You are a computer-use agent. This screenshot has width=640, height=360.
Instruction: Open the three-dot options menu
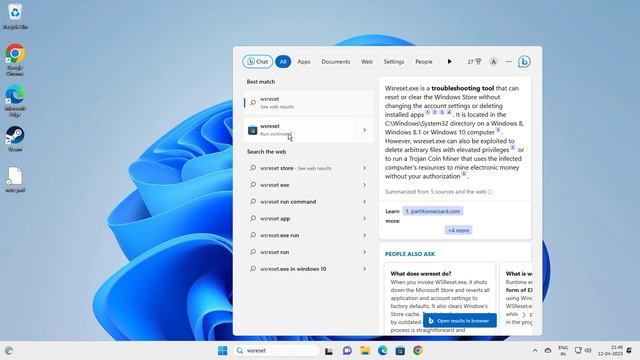[x=509, y=62]
